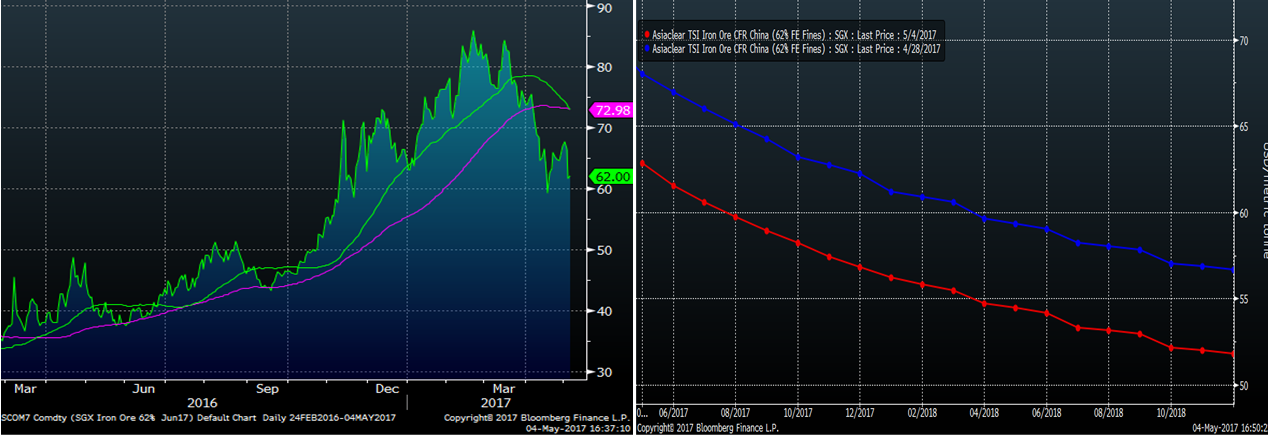
Task: Click the 10/2018 x-axis label
Action: pos(1170,411)
